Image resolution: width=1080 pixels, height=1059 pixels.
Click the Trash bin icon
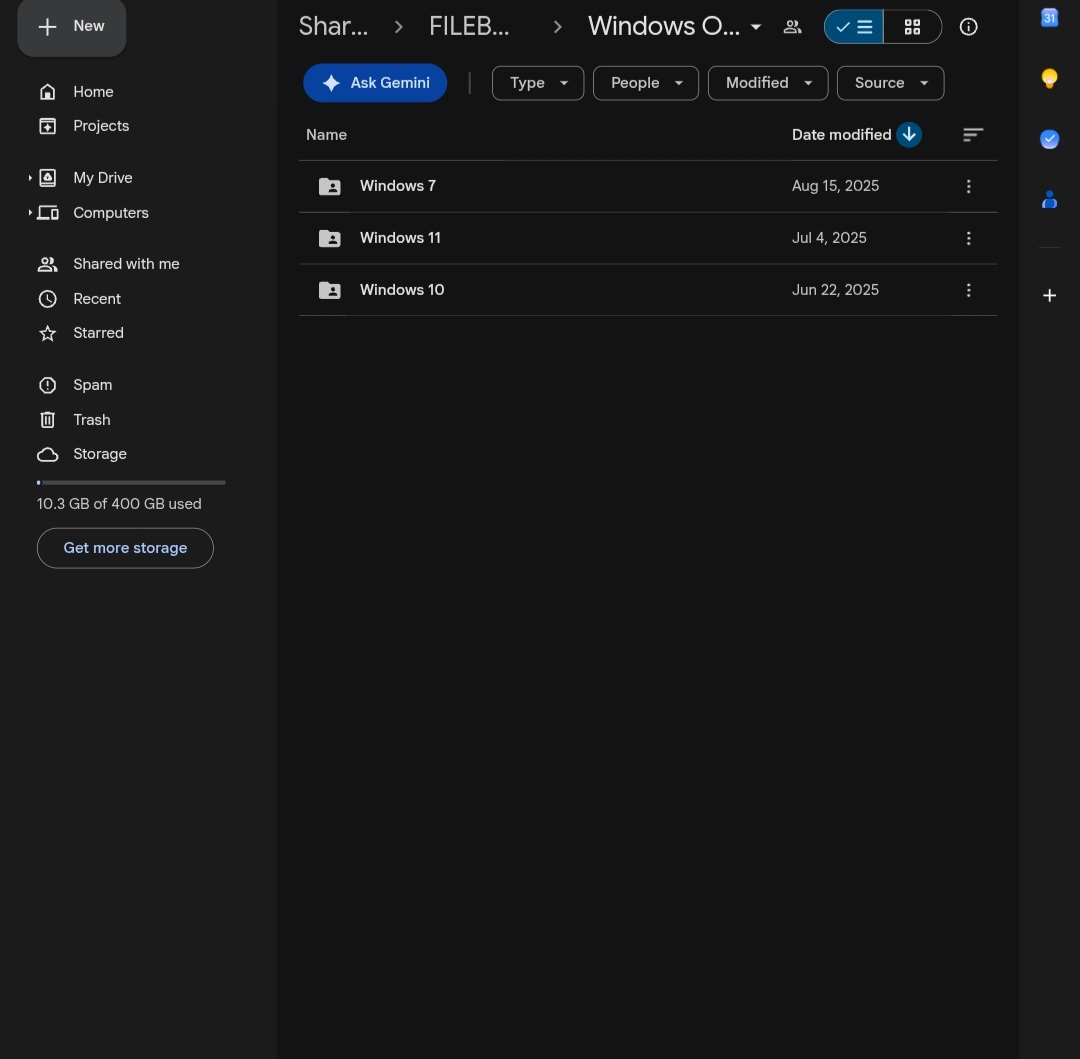(48, 420)
